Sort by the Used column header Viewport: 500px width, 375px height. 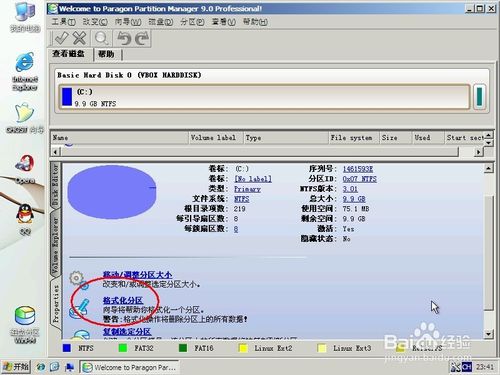[x=428, y=138]
